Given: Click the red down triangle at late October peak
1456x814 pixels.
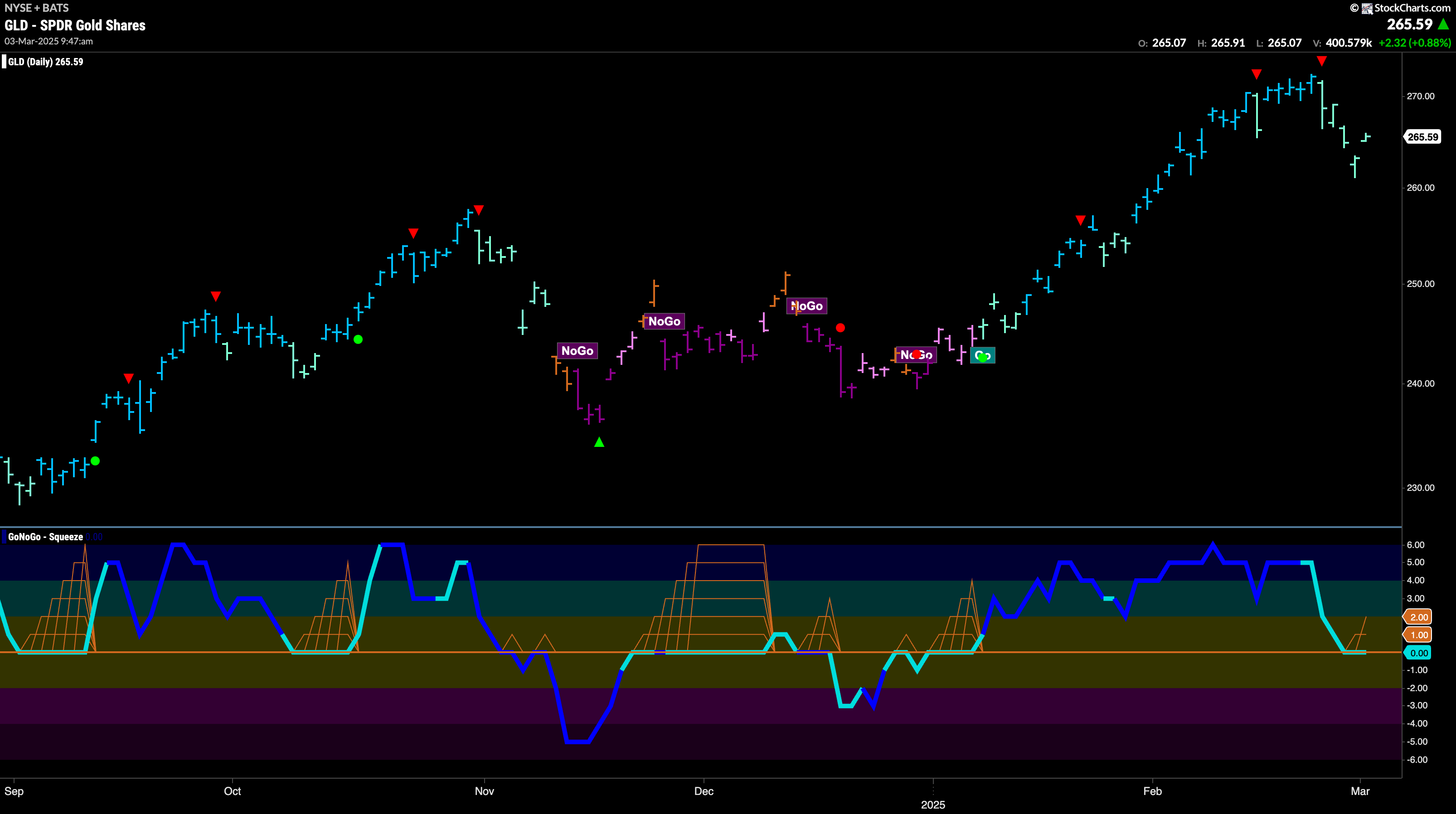Looking at the screenshot, I should click(479, 210).
